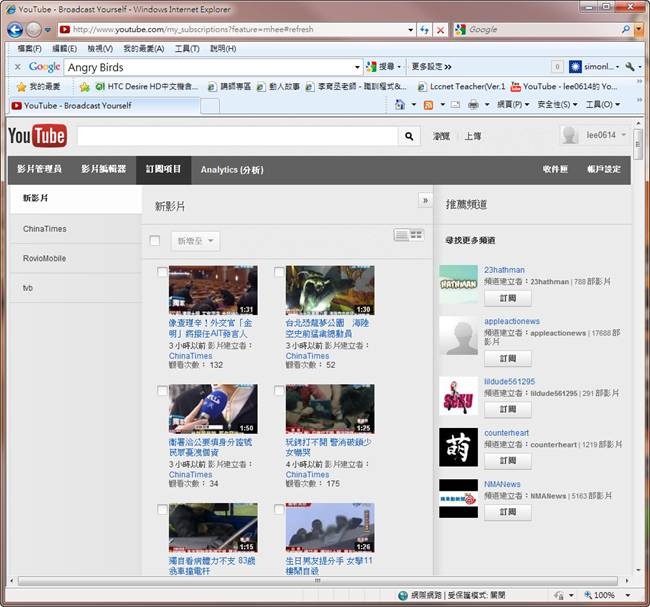This screenshot has height=607, width=650.
Task: Click the browser Forward arrow button
Action: [34, 30]
